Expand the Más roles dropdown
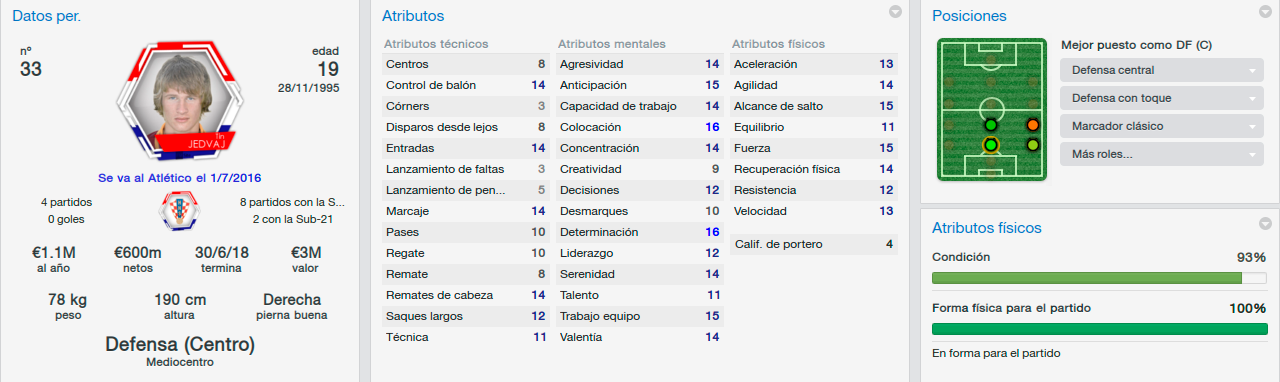Screen dimensions: 1280x382 [x=1161, y=154]
